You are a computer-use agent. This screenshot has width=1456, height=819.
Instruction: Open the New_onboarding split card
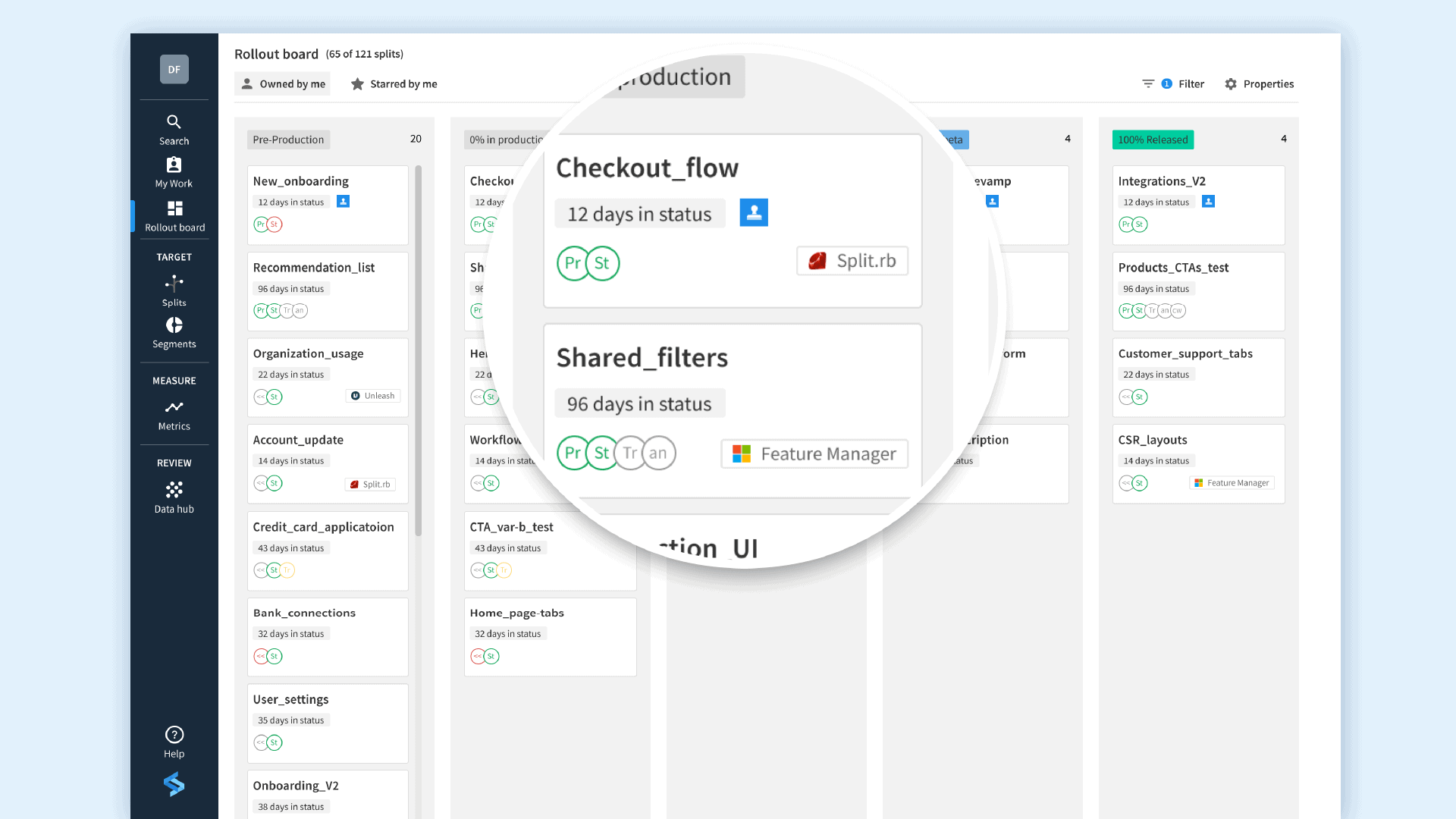tap(301, 181)
